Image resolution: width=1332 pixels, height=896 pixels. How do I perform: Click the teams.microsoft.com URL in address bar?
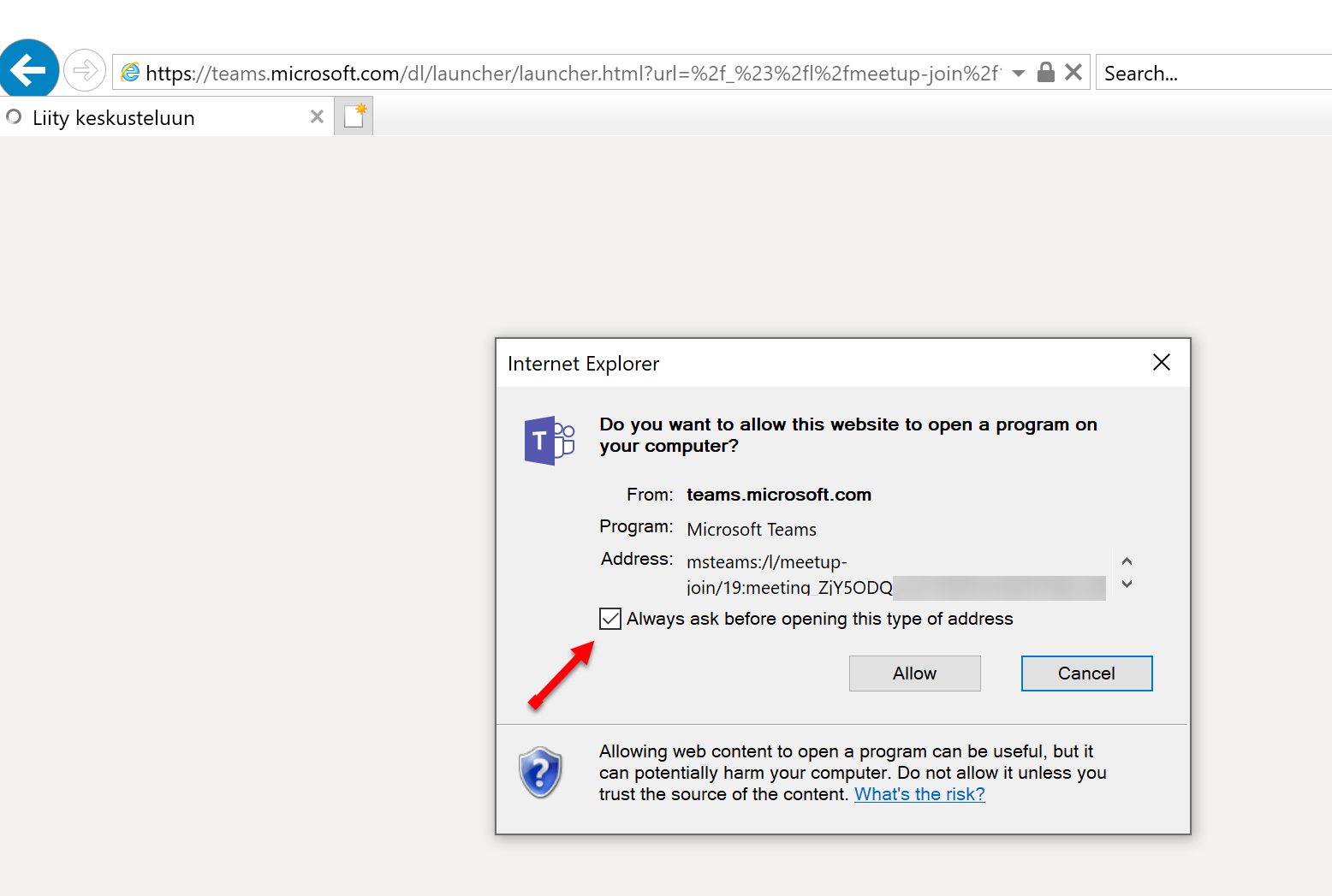565,74
